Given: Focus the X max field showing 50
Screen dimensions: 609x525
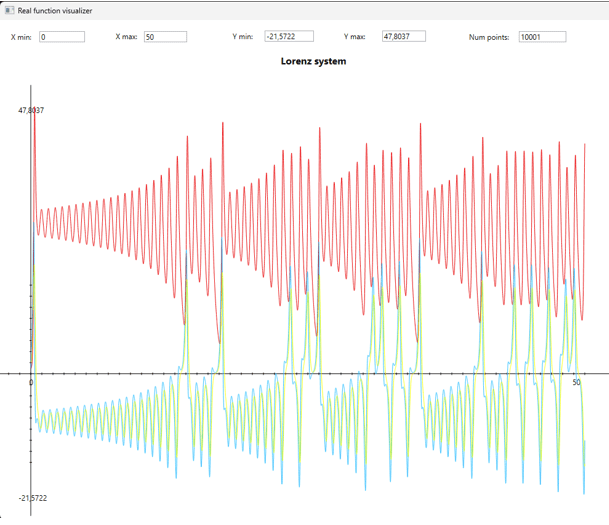Looking at the screenshot, I should (x=165, y=37).
